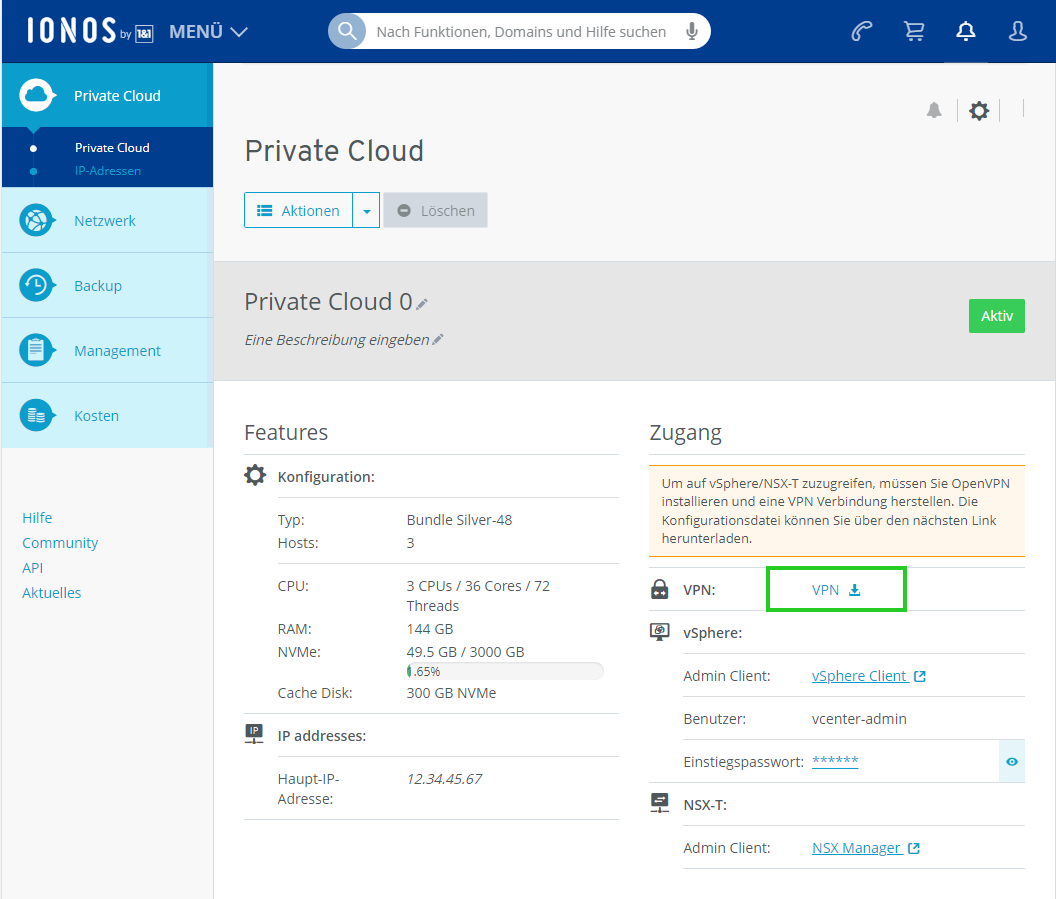1056x899 pixels.
Task: Open Private Cloud sub-item in sidebar
Action: tap(112, 147)
